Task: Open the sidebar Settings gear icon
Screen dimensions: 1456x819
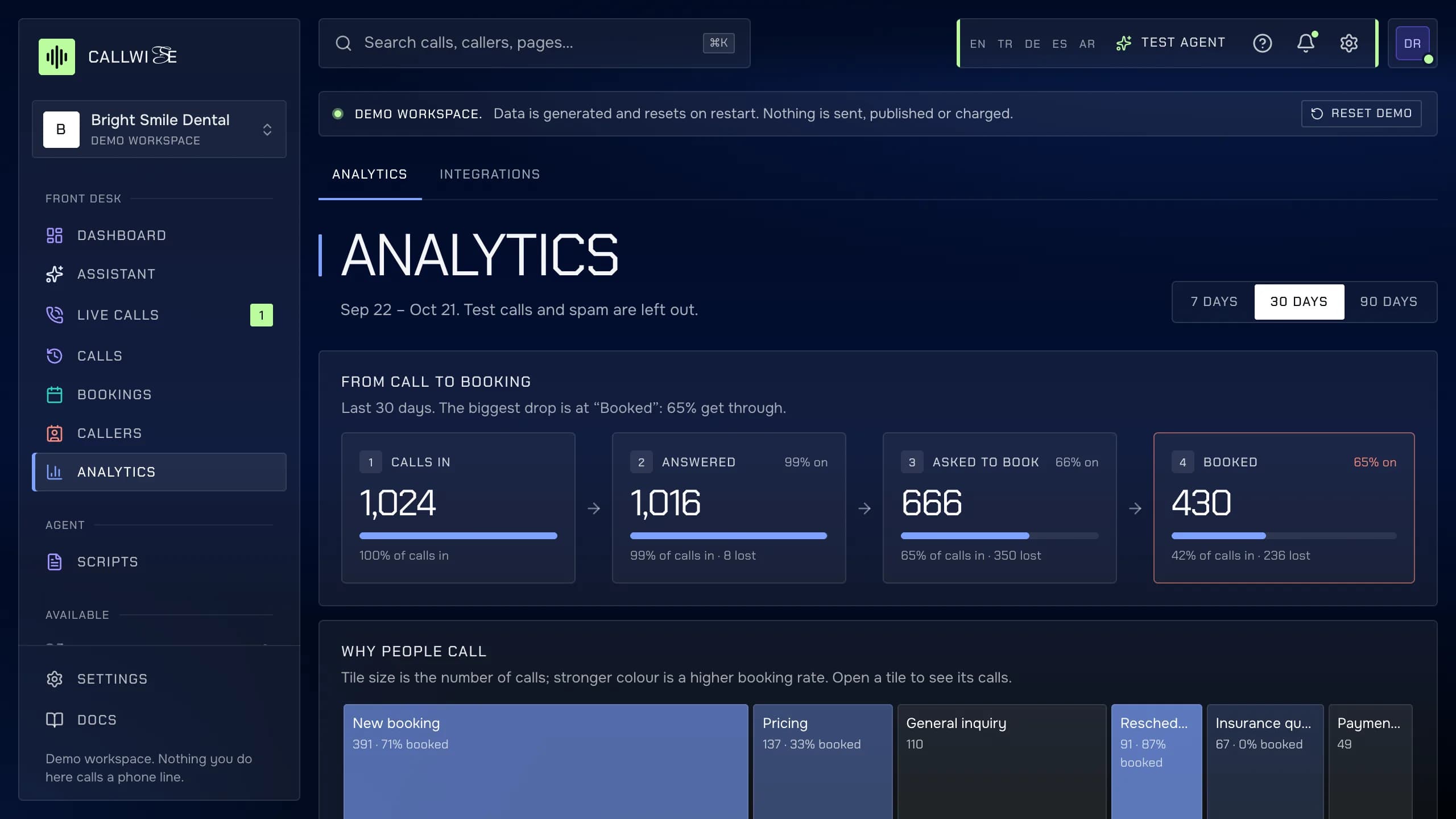Action: click(x=55, y=679)
